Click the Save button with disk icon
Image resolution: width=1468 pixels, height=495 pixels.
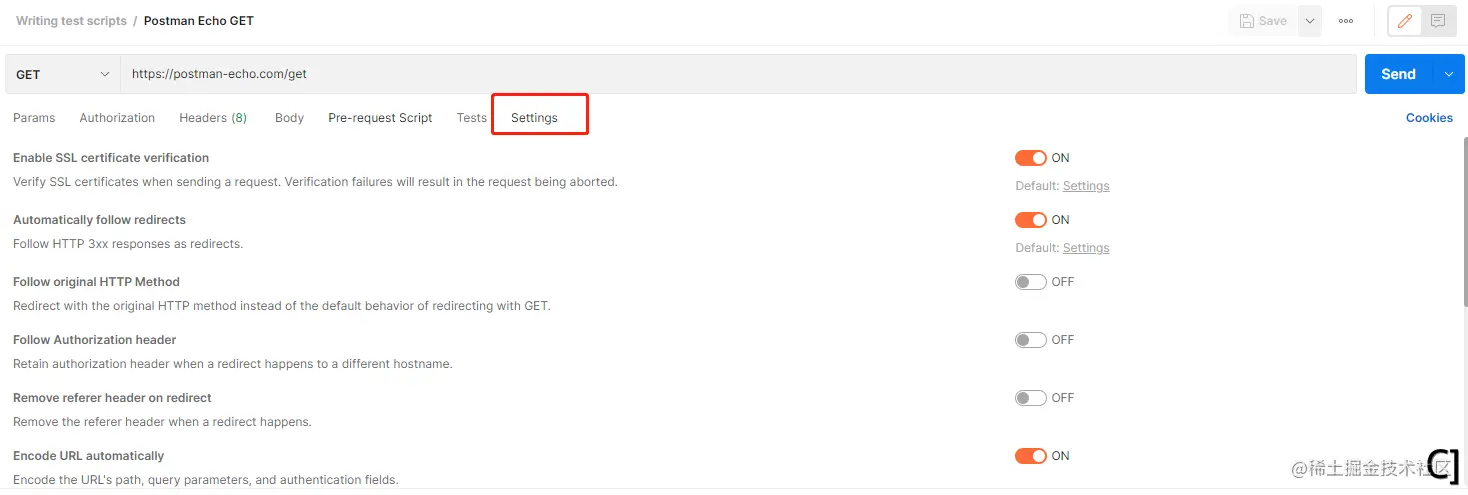coord(1263,21)
